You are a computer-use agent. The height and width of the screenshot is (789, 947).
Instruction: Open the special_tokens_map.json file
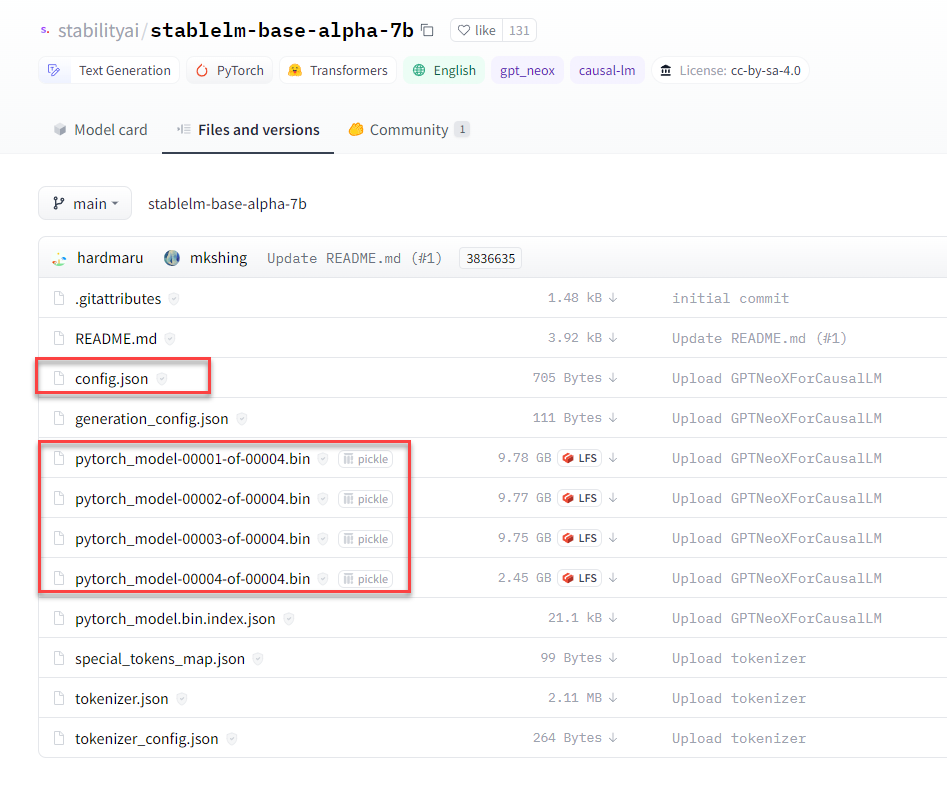coord(160,659)
